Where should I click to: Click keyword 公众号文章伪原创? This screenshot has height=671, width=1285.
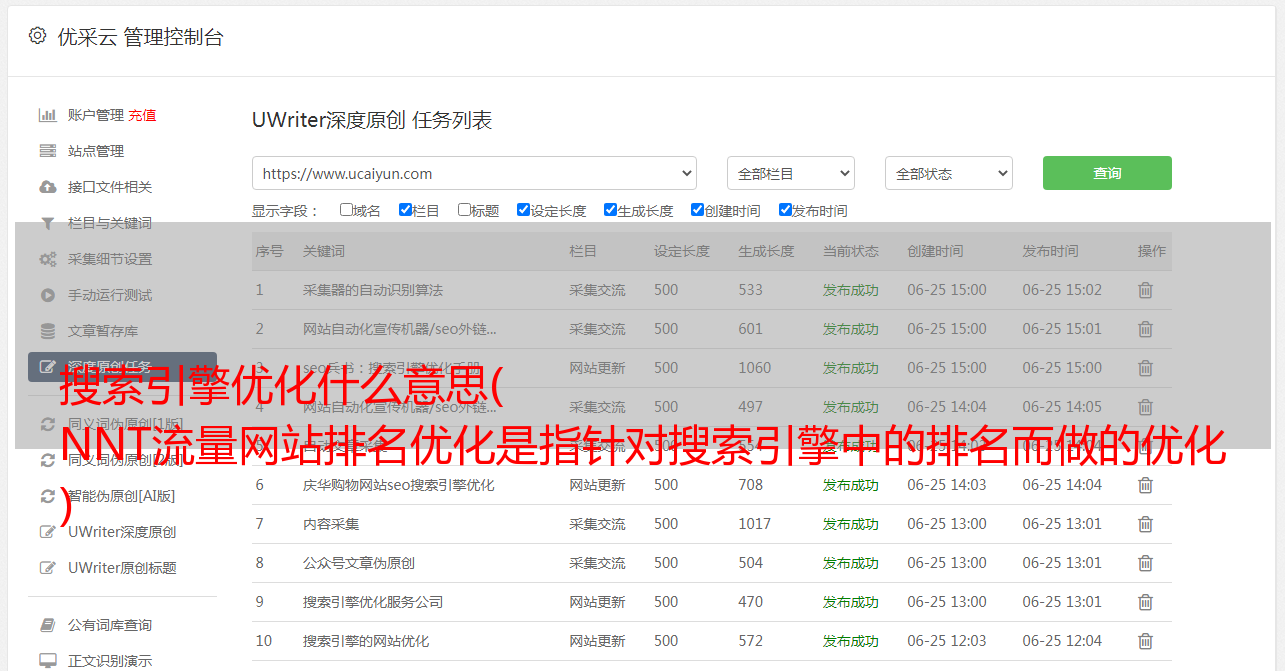(x=359, y=563)
